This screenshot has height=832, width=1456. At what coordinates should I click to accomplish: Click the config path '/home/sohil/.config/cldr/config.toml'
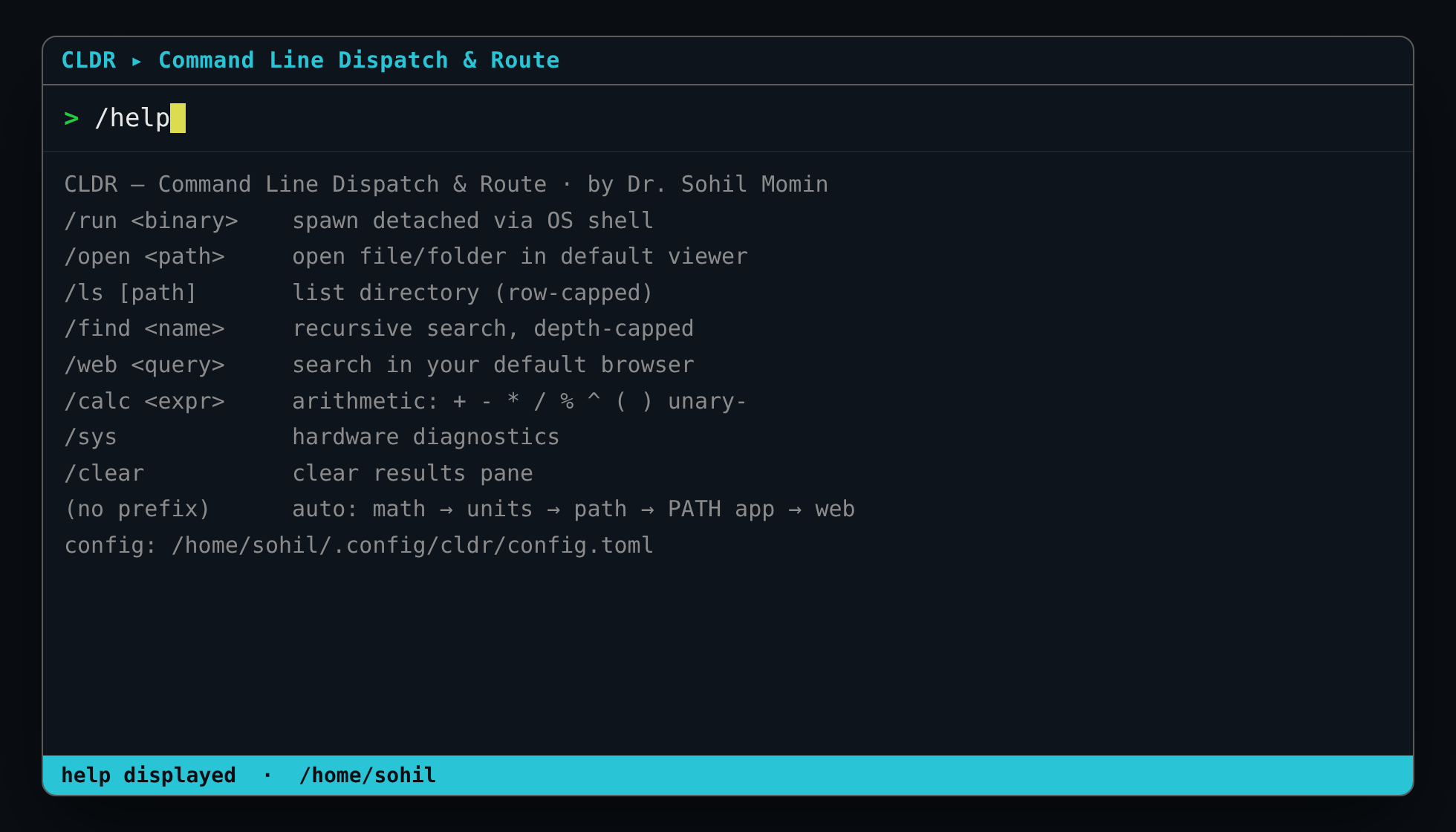click(x=412, y=545)
